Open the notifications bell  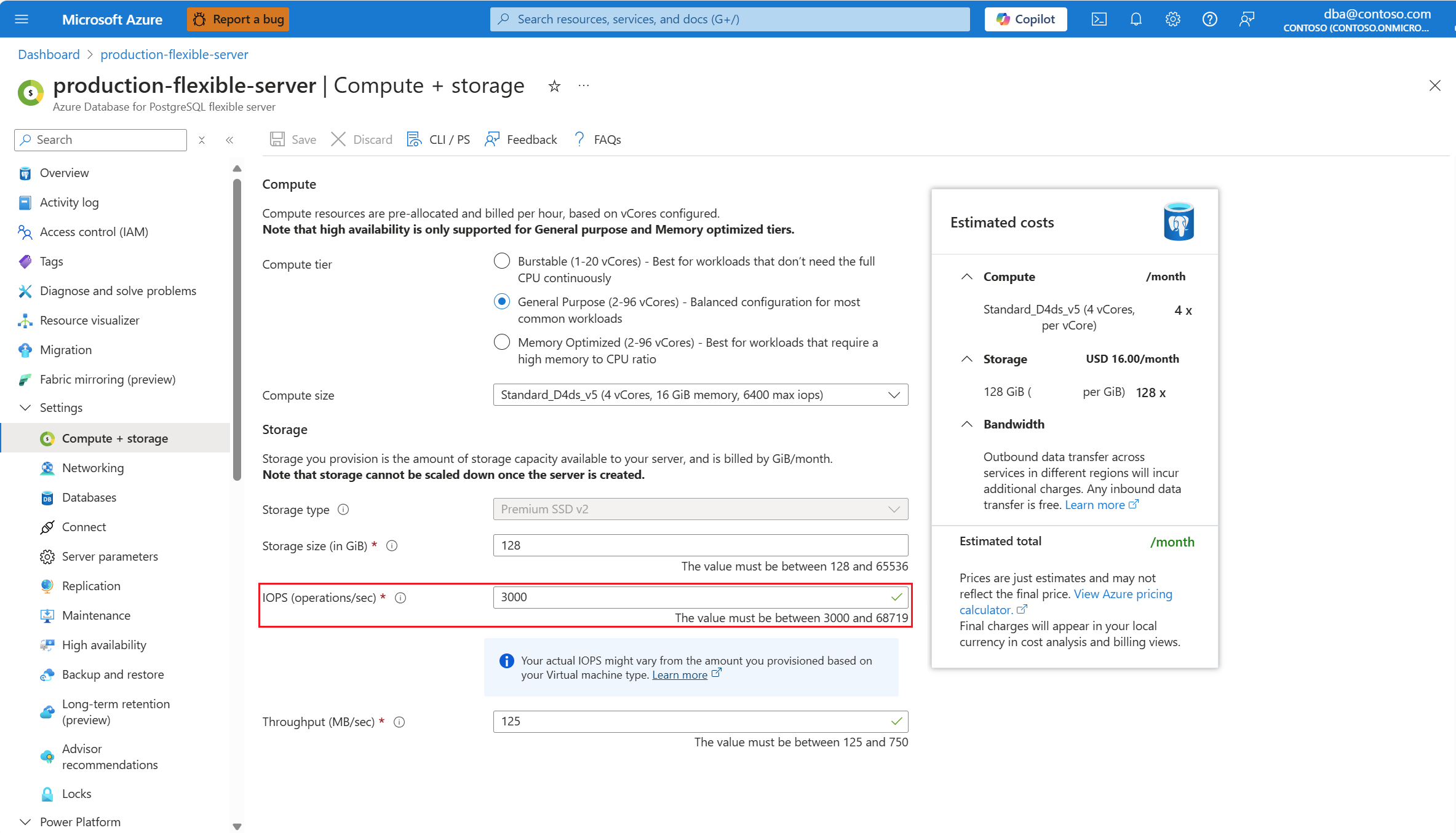(1136, 19)
